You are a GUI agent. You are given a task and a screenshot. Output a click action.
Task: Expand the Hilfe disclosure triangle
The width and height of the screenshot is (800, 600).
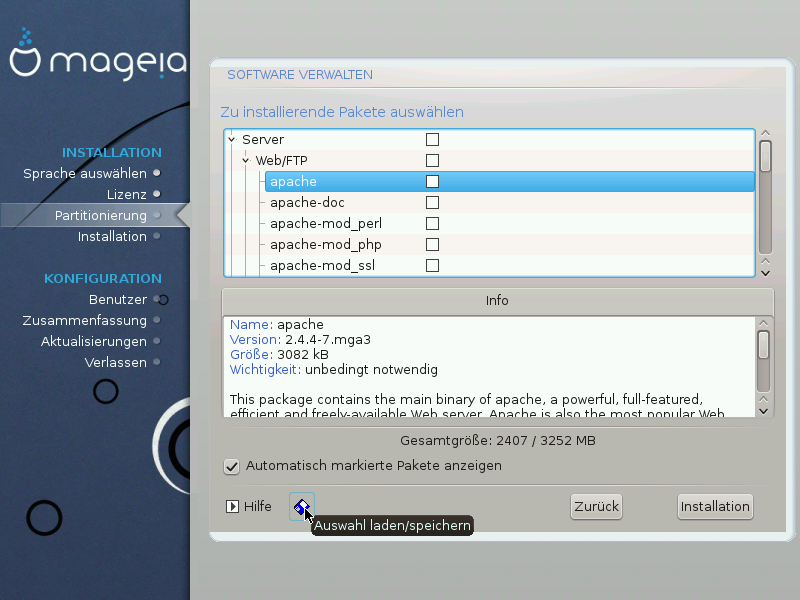coord(232,506)
